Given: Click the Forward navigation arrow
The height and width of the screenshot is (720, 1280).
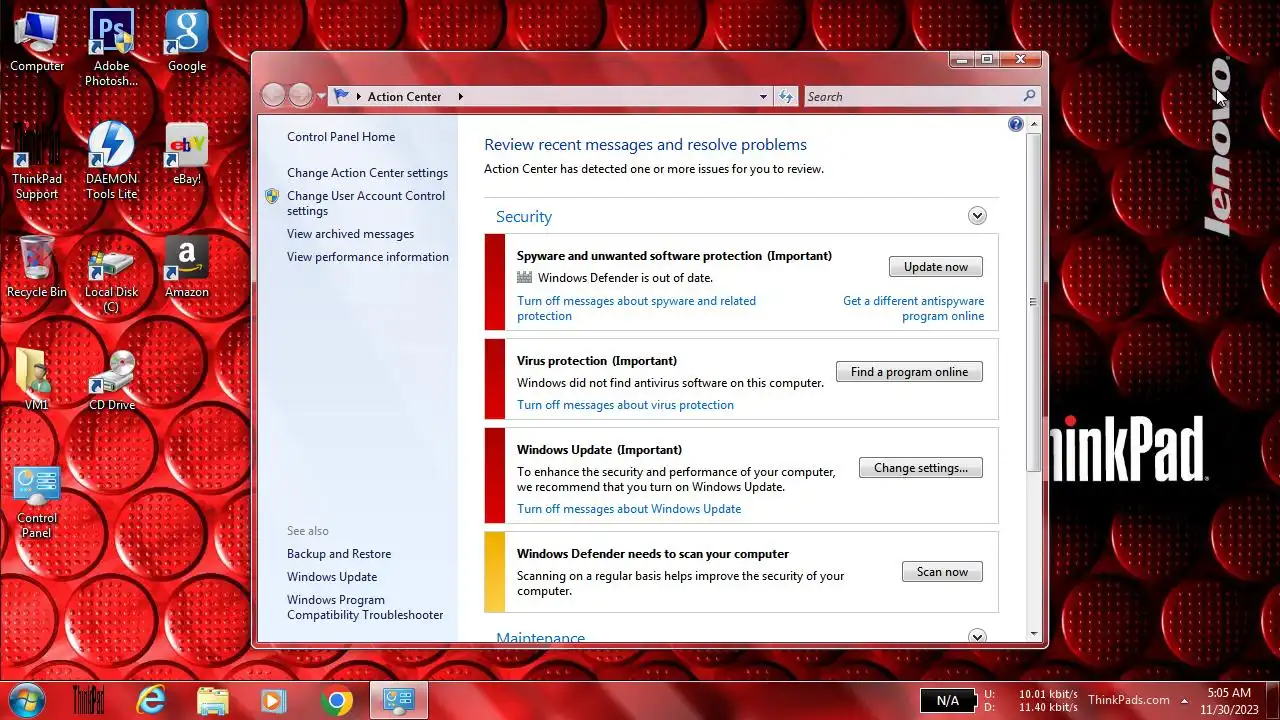Looking at the screenshot, I should point(301,95).
